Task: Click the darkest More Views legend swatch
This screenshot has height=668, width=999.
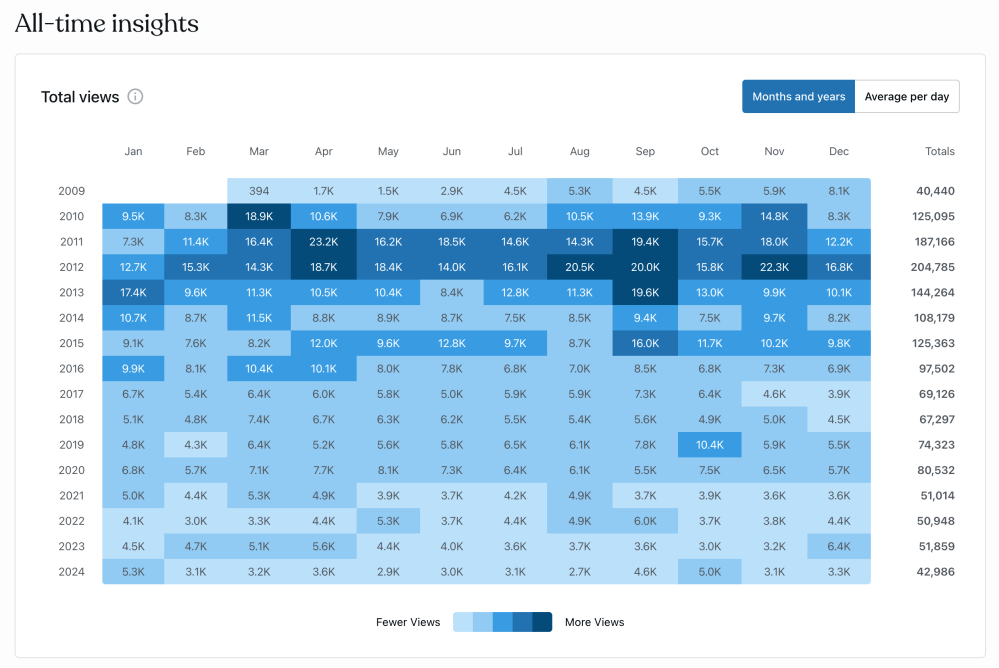Action: click(x=542, y=622)
